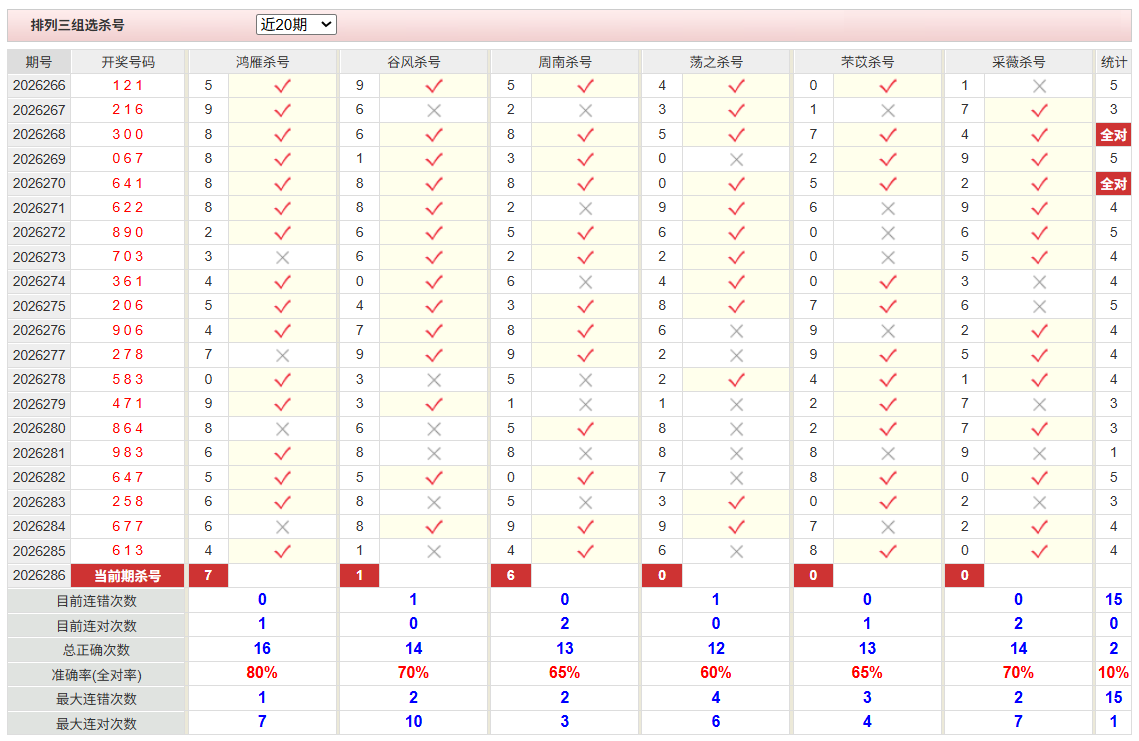Viewport: 1139px width, 741px height.
Task: Click the 荡之杀号 cross mark for period 2026269
Action: point(737,159)
